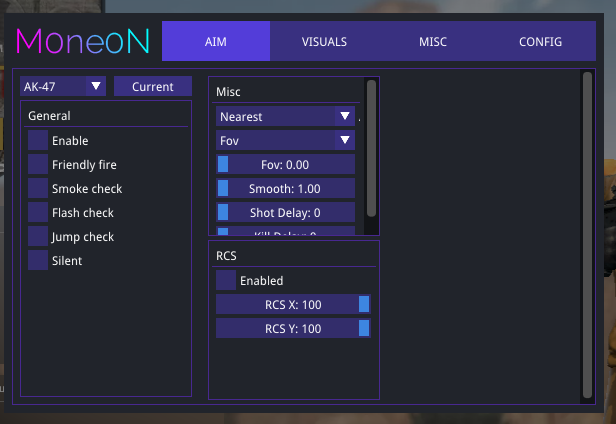Image resolution: width=616 pixels, height=424 pixels.
Task: Enable Jump check option
Action: tap(38, 237)
